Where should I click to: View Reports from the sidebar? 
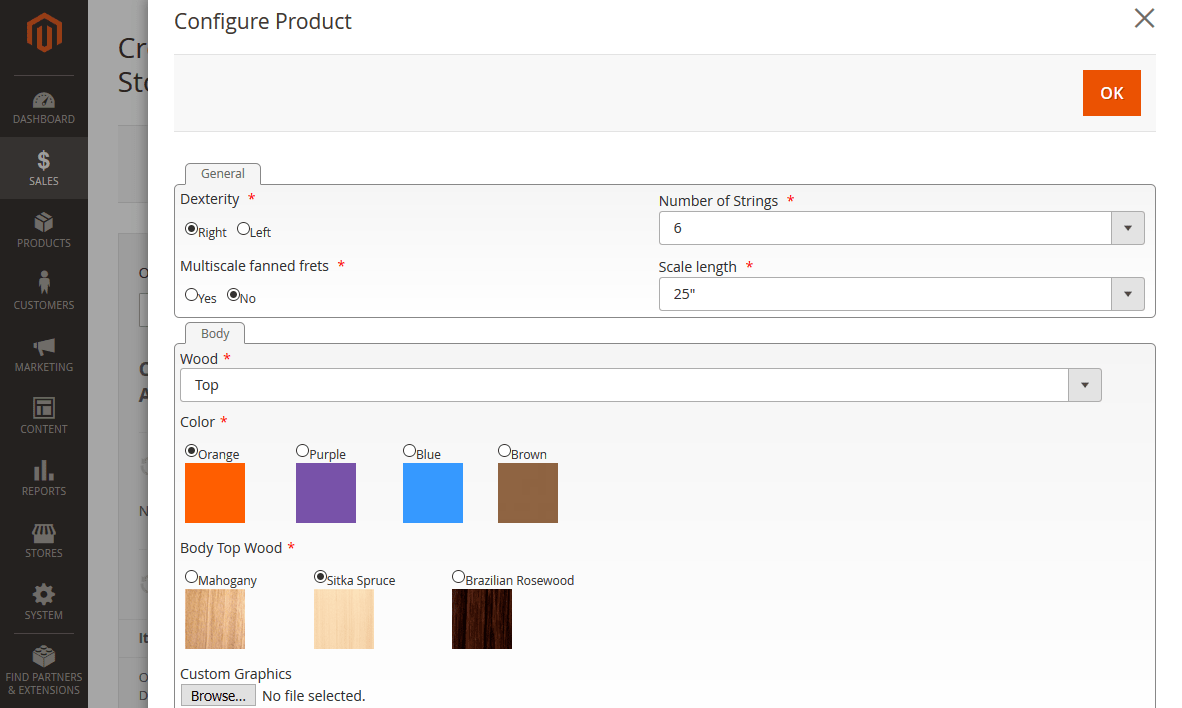pyautogui.click(x=43, y=477)
